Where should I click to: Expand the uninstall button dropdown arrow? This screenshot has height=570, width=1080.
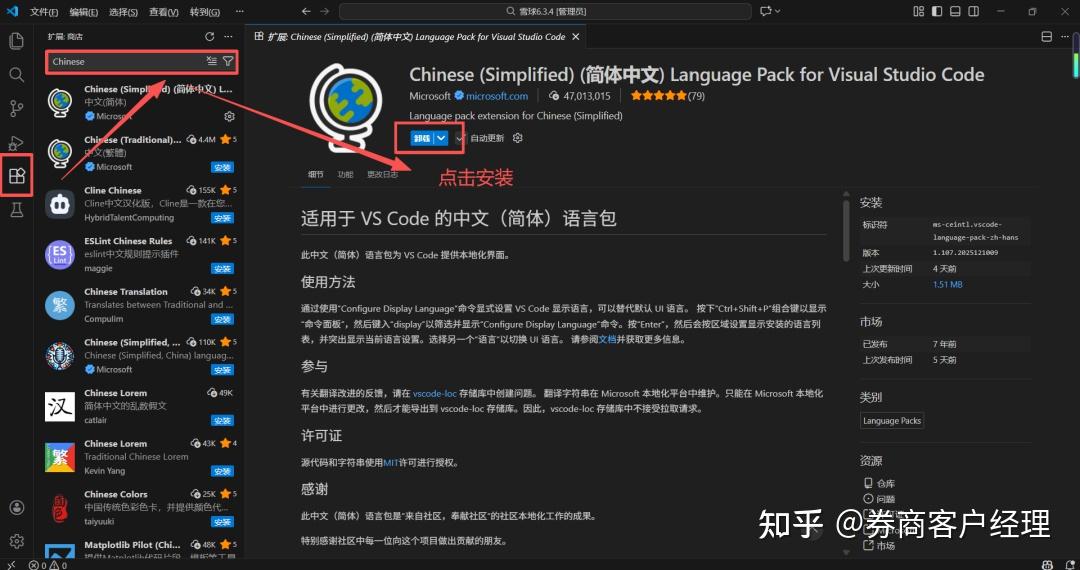(x=441, y=138)
